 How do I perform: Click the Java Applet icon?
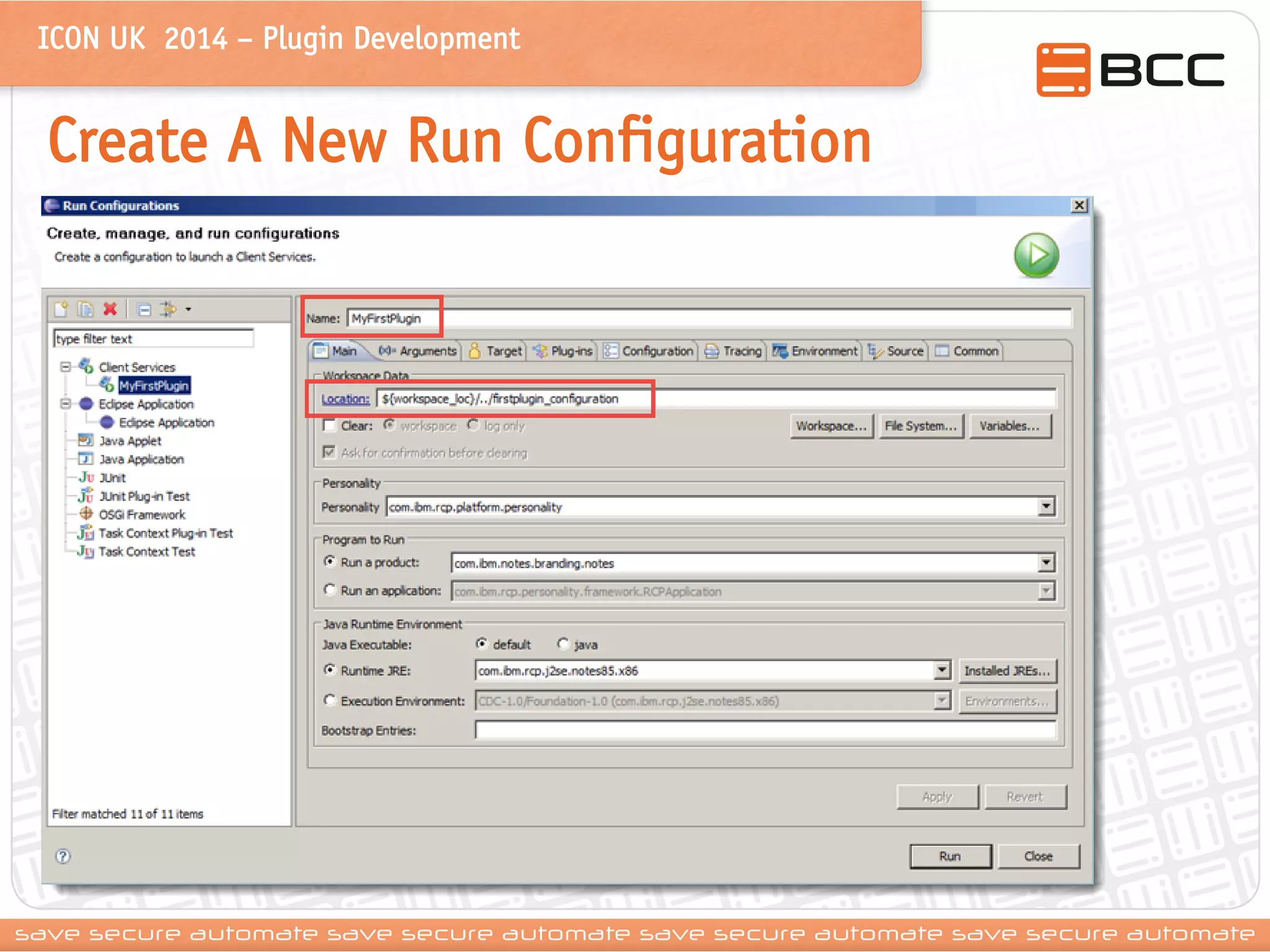(x=86, y=441)
